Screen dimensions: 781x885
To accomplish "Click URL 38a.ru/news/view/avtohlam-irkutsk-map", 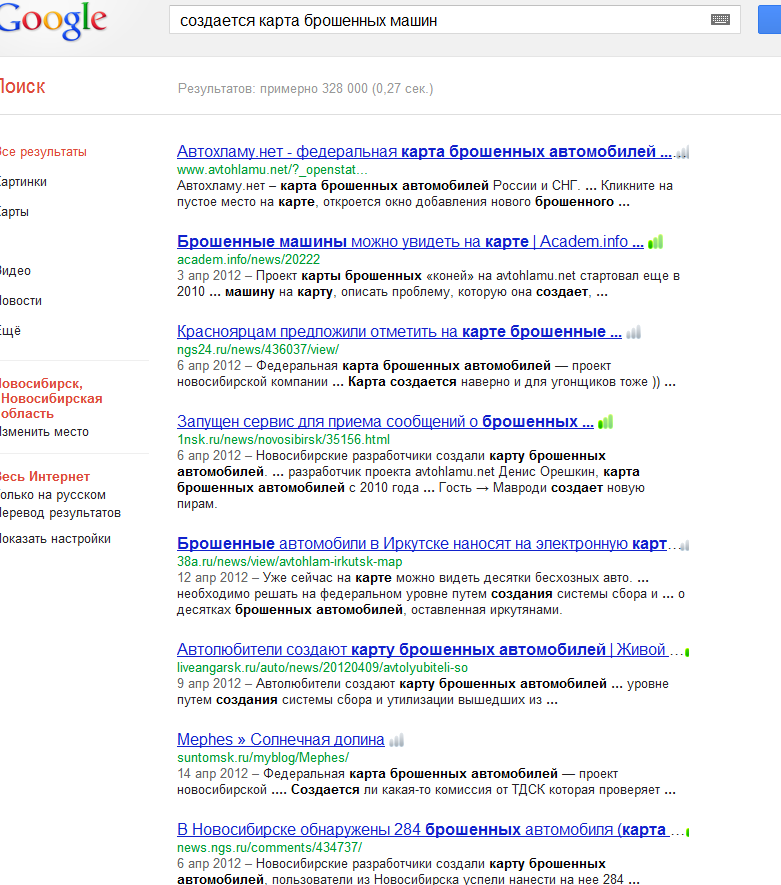I will coord(289,562).
